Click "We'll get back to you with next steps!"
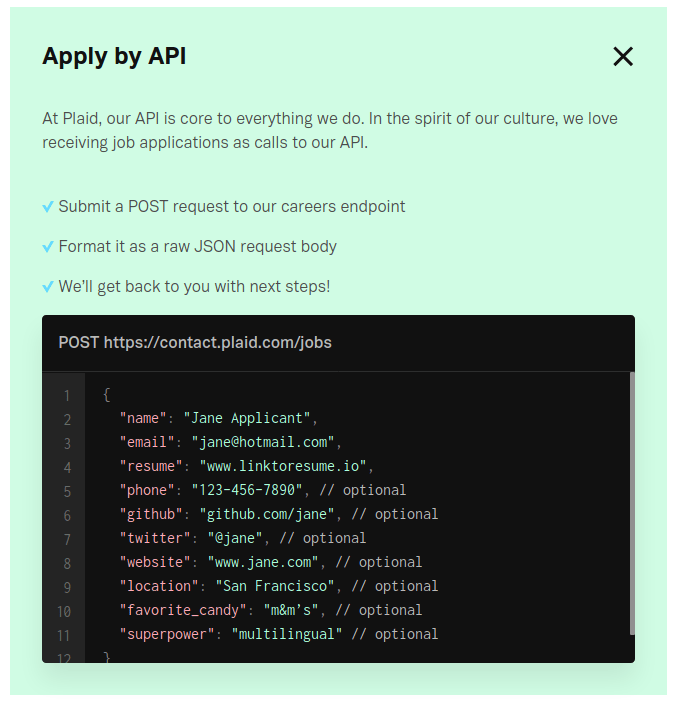 [x=195, y=286]
